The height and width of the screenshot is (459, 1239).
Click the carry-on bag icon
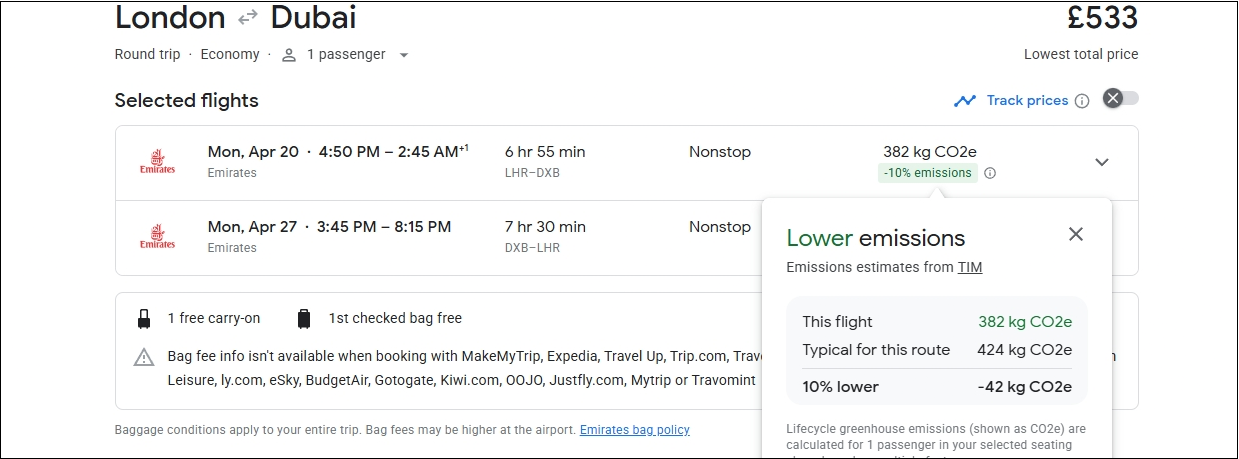pos(144,319)
